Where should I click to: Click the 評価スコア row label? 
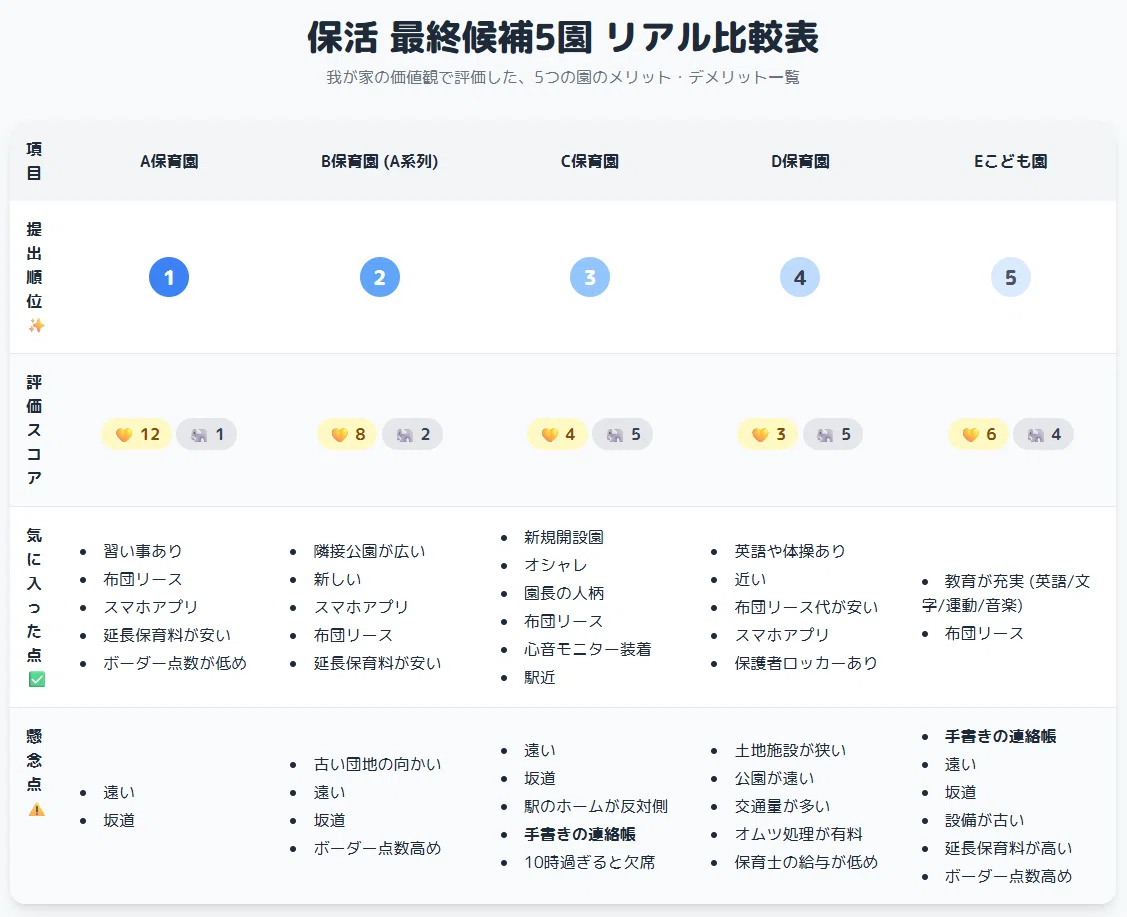[x=34, y=430]
